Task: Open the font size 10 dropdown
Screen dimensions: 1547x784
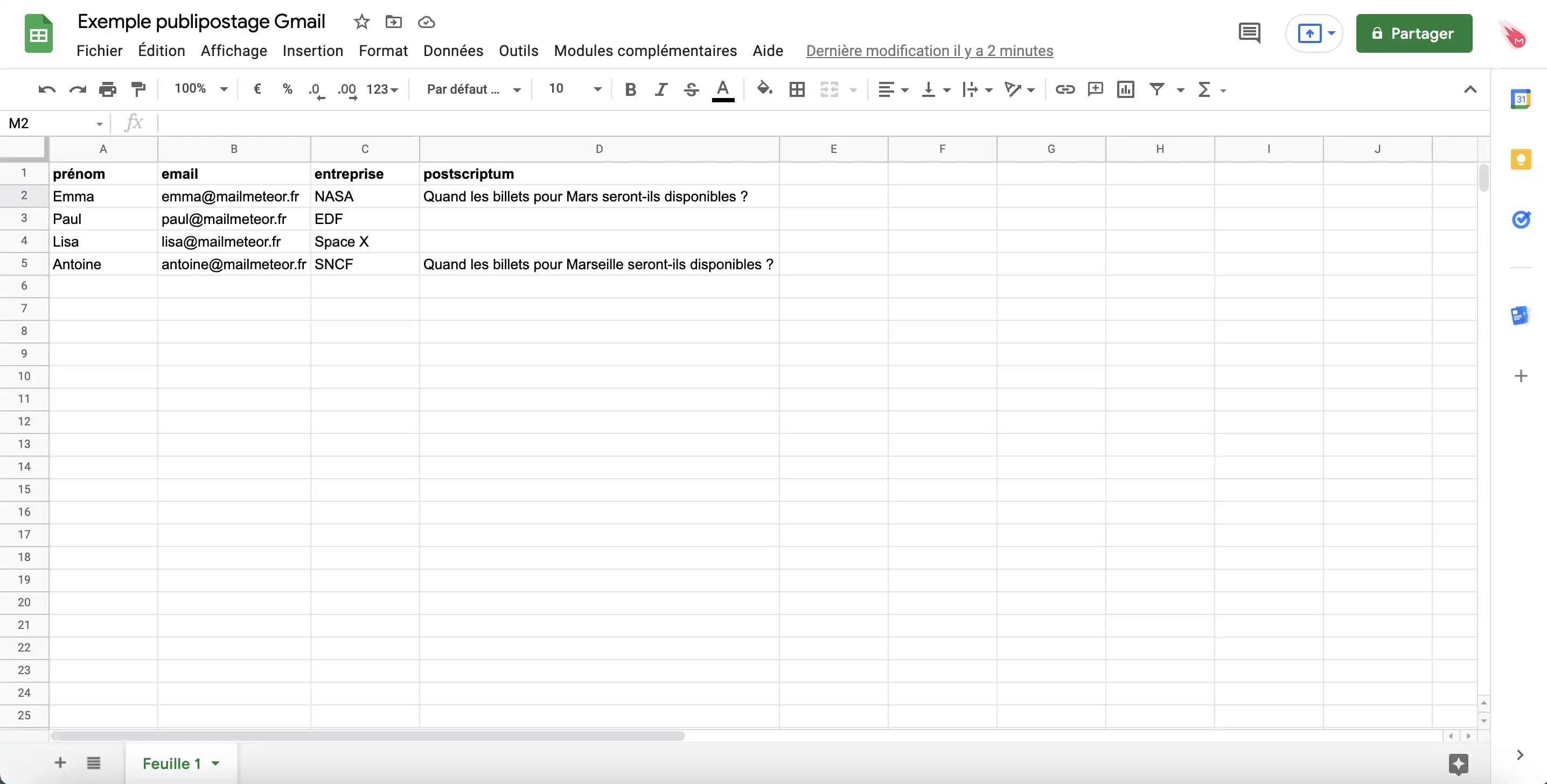Action: click(x=575, y=89)
